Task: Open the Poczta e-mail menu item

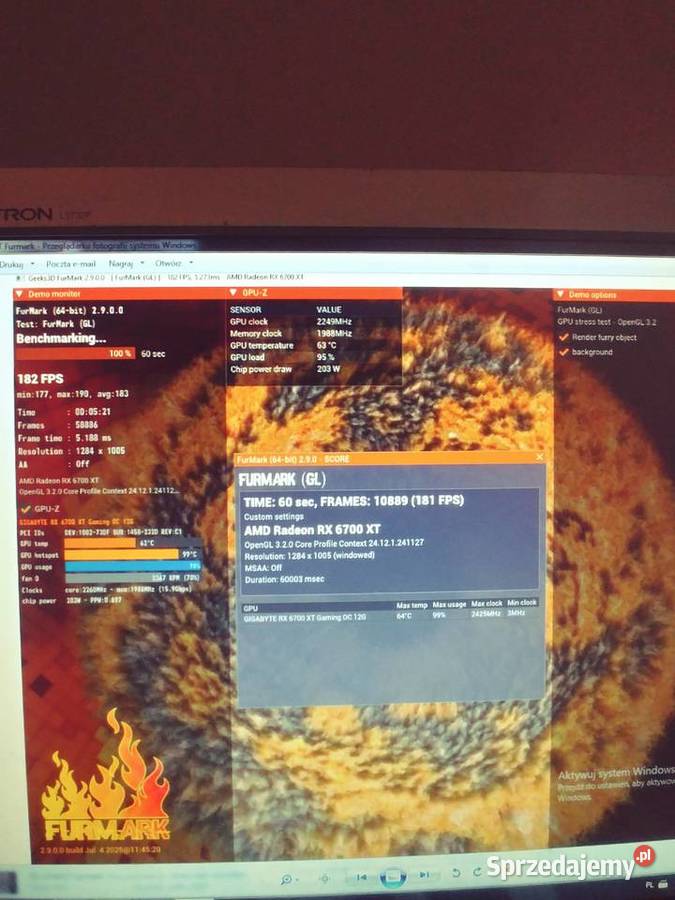Action: 68,264
